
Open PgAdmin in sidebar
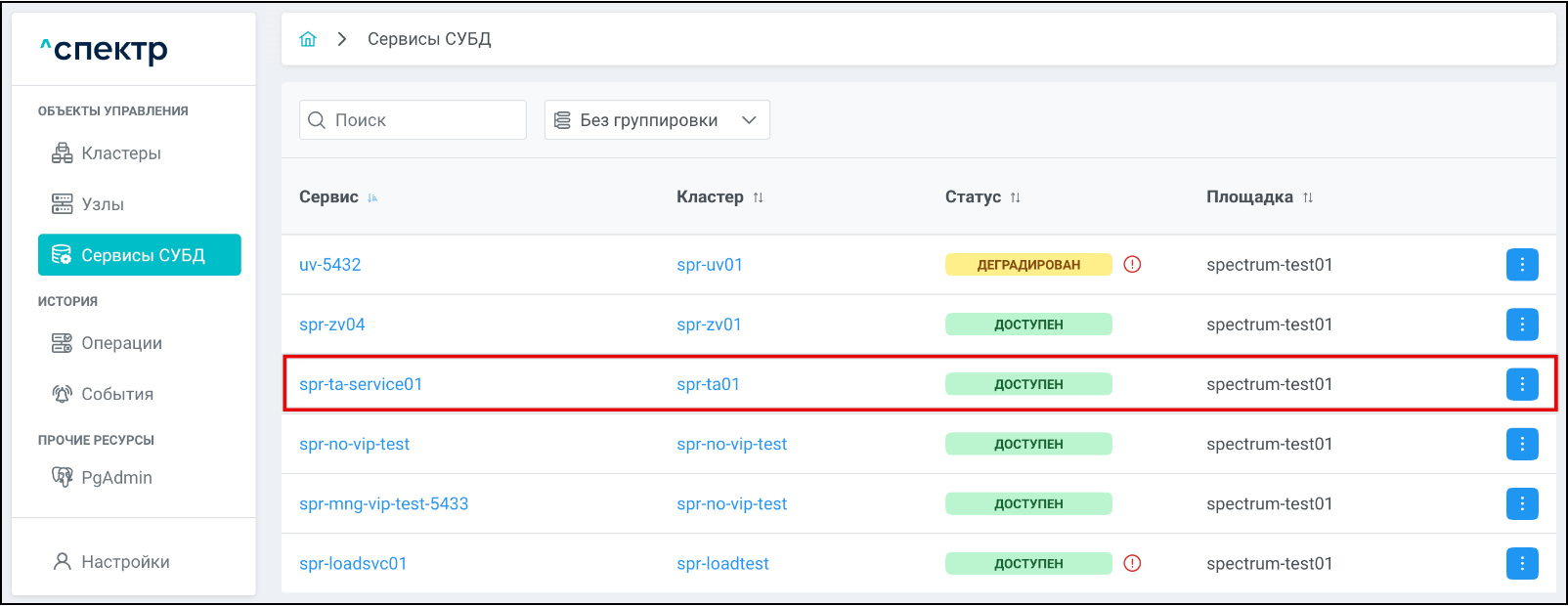point(116,478)
